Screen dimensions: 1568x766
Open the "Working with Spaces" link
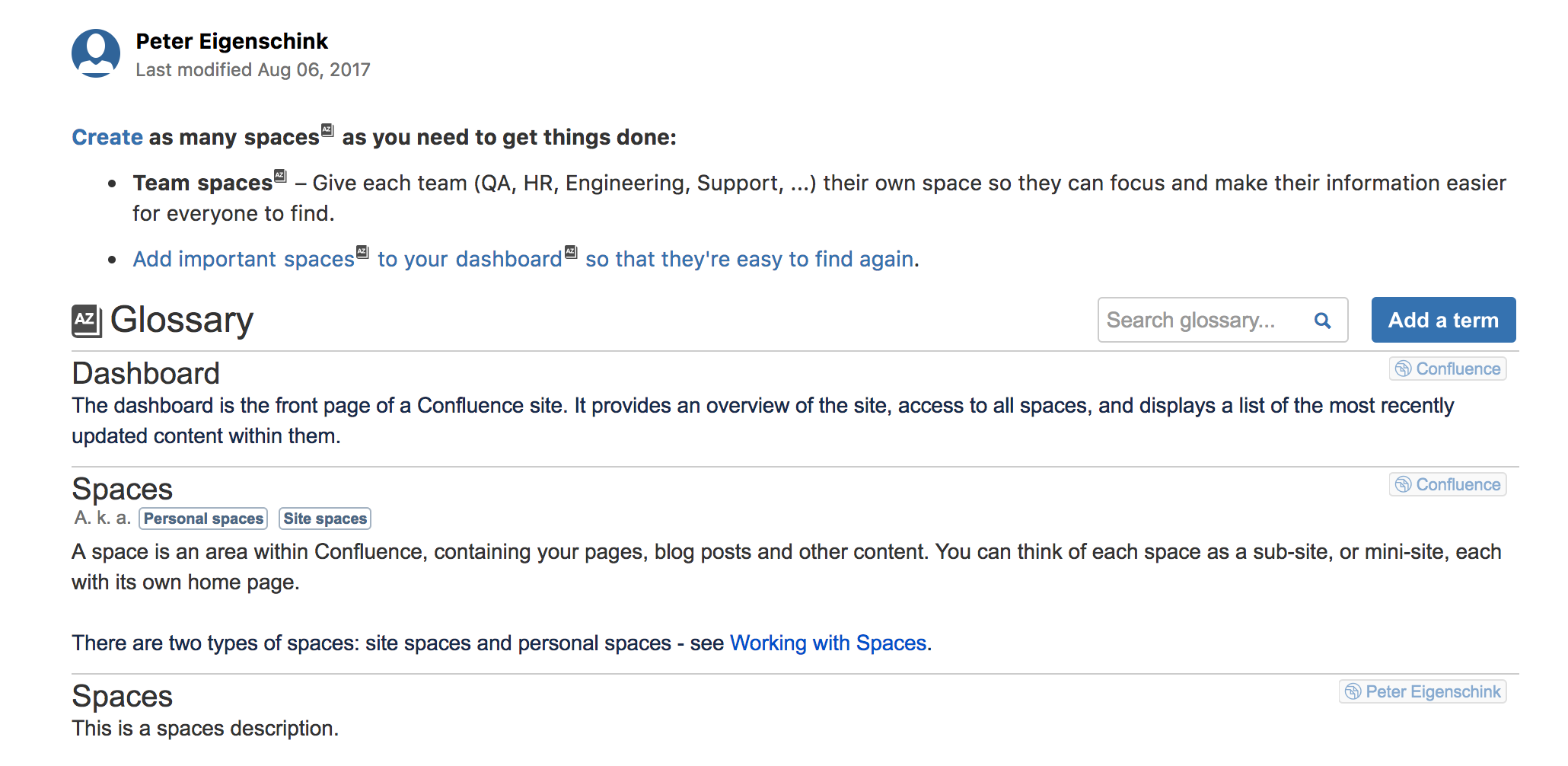(828, 643)
